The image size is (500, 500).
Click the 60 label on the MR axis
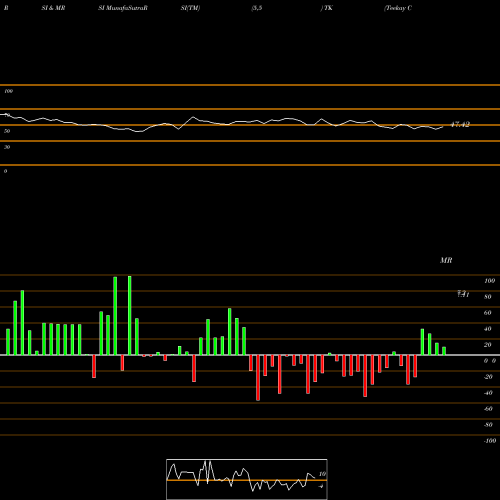(488, 313)
